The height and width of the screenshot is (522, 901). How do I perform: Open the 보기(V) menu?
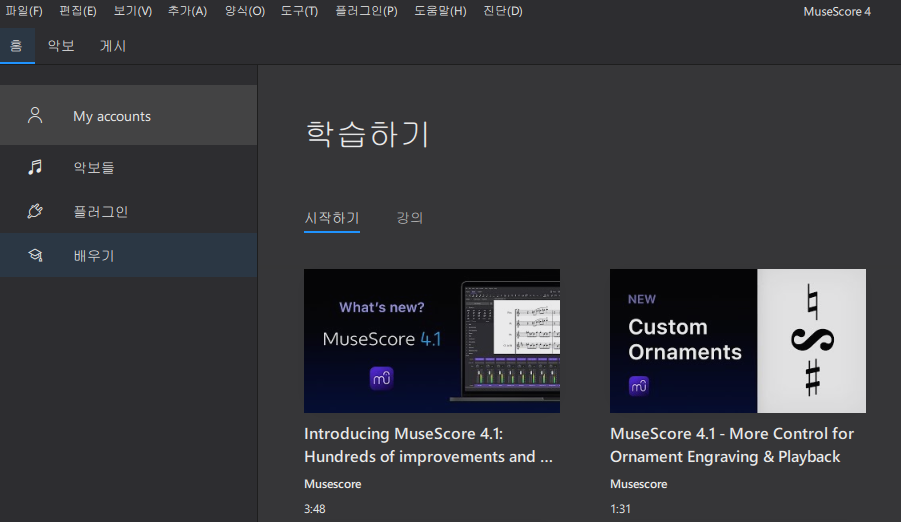[133, 11]
